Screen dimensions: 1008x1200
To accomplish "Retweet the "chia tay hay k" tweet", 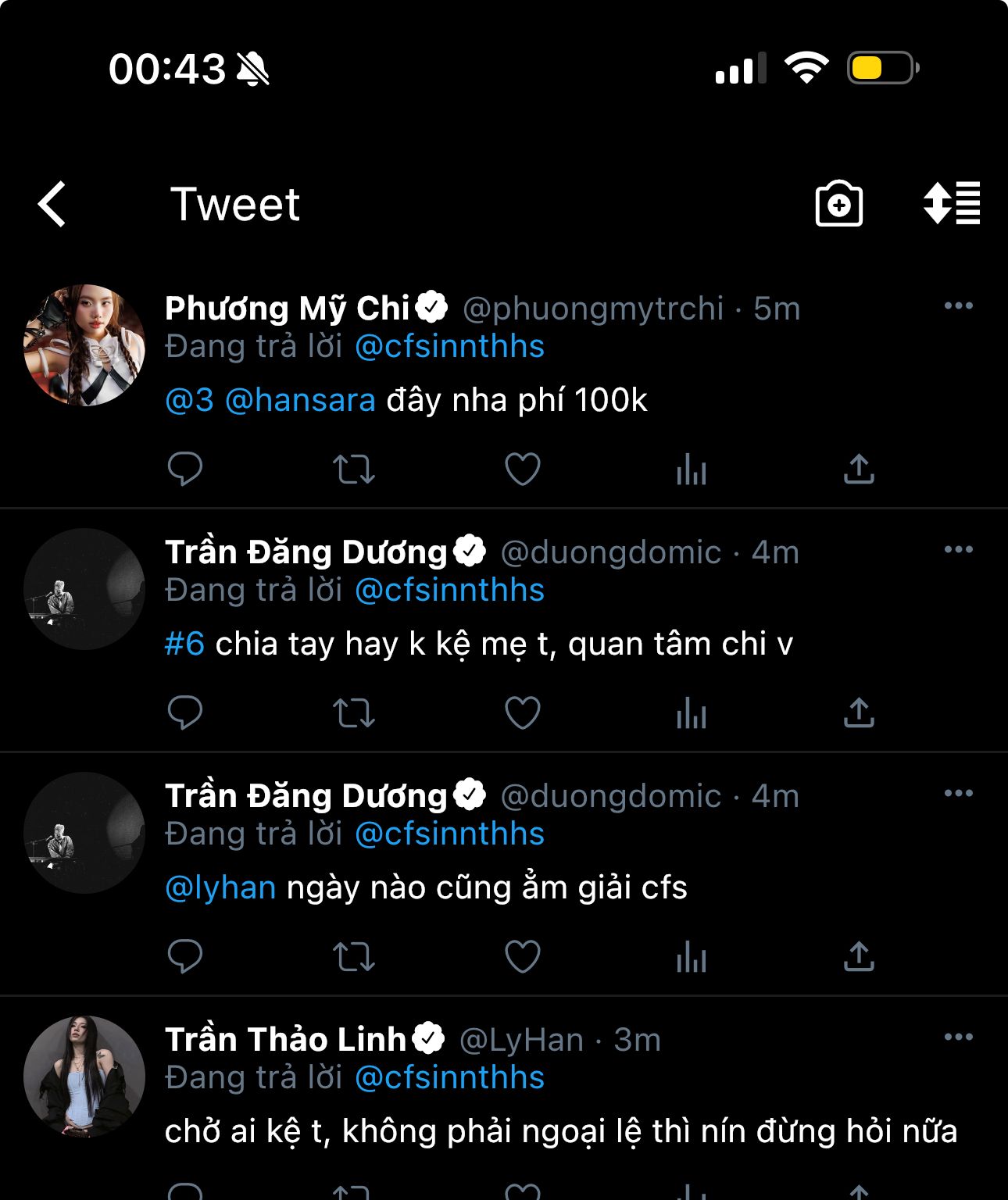I will click(354, 713).
